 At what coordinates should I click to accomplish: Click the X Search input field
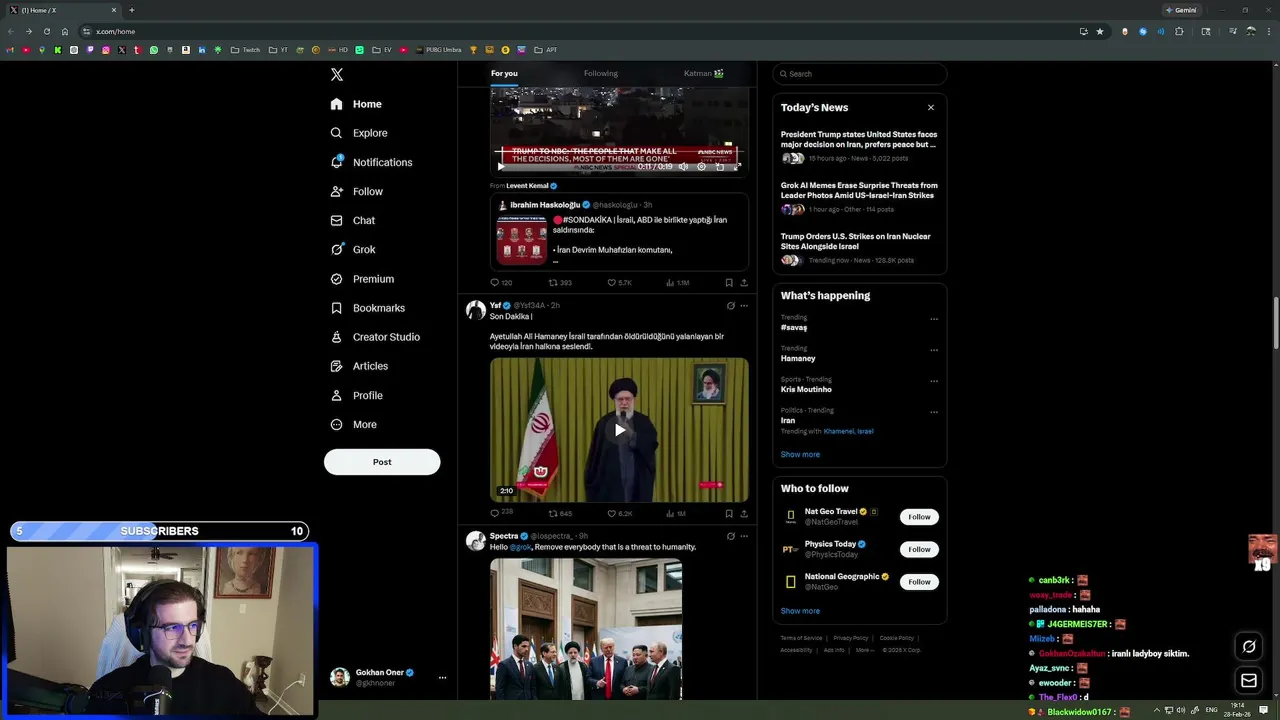(859, 74)
